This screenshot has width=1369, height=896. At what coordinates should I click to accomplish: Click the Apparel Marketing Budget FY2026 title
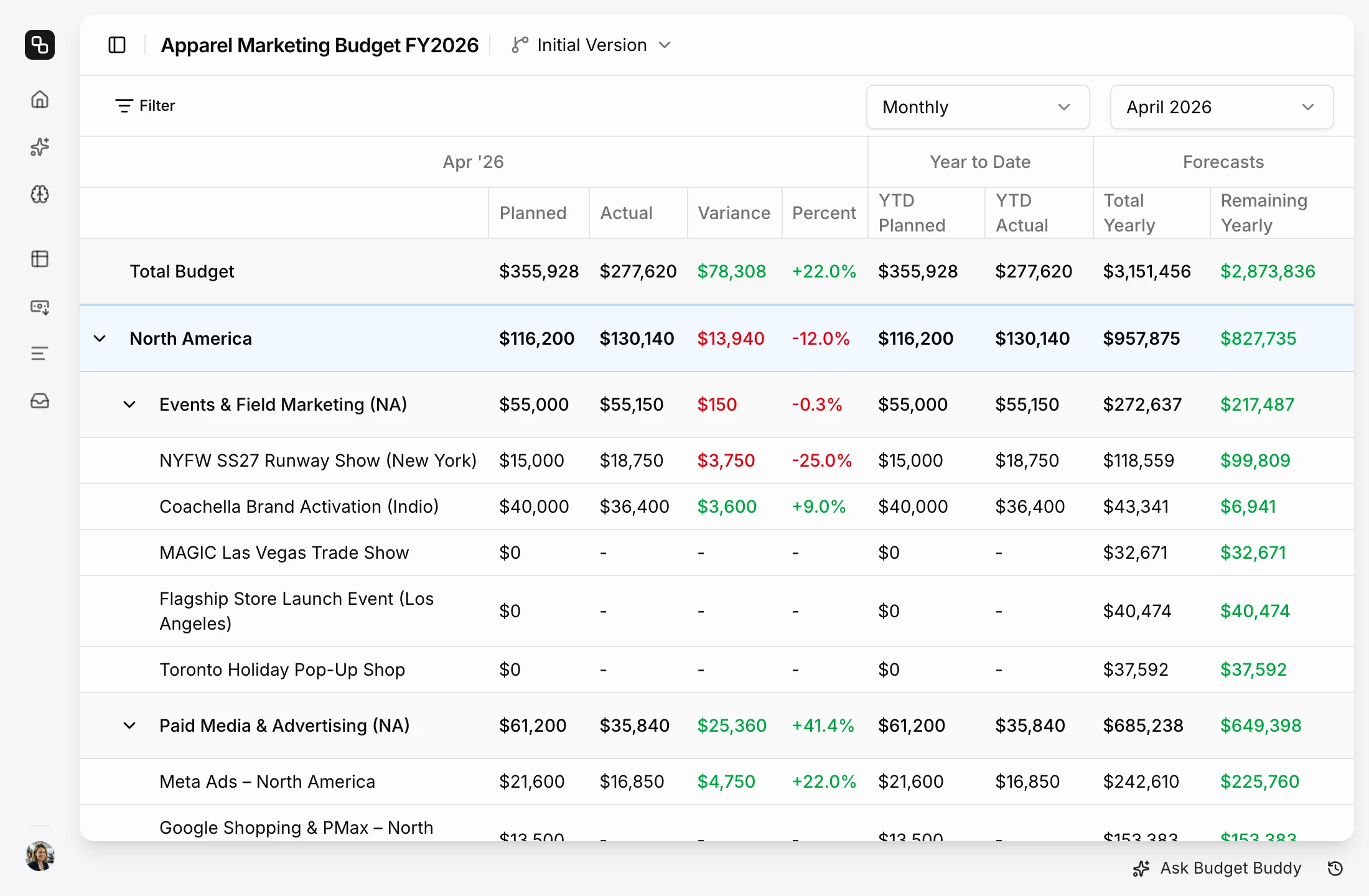click(x=320, y=45)
